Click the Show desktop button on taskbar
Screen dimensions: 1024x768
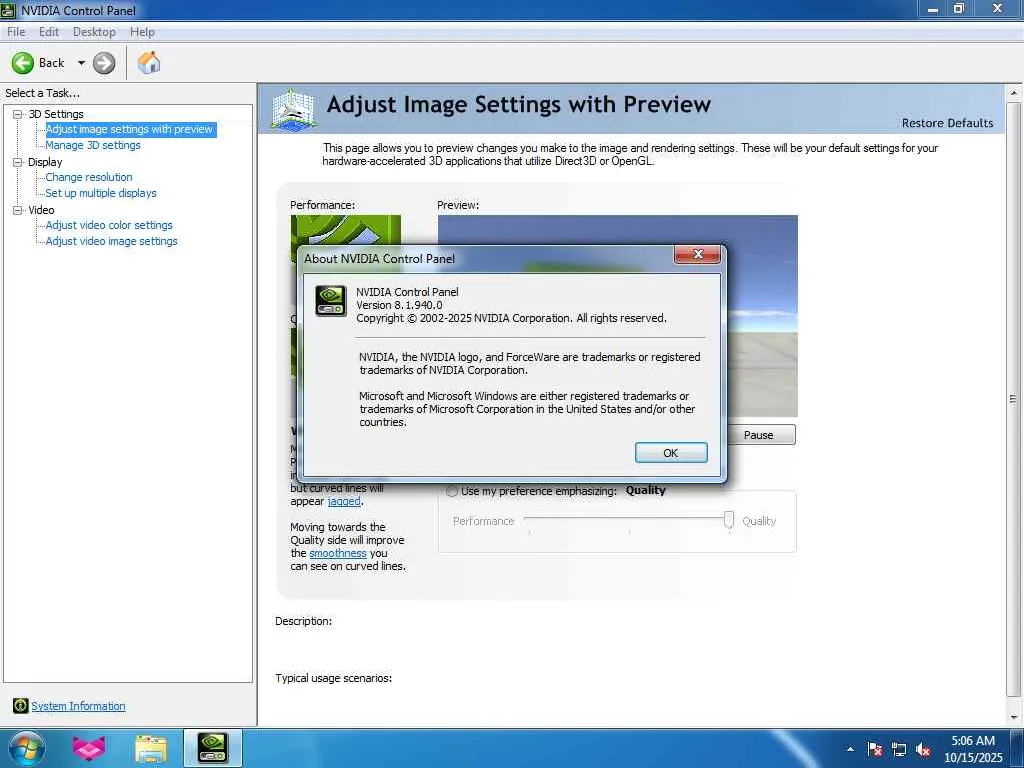tap(1017, 748)
